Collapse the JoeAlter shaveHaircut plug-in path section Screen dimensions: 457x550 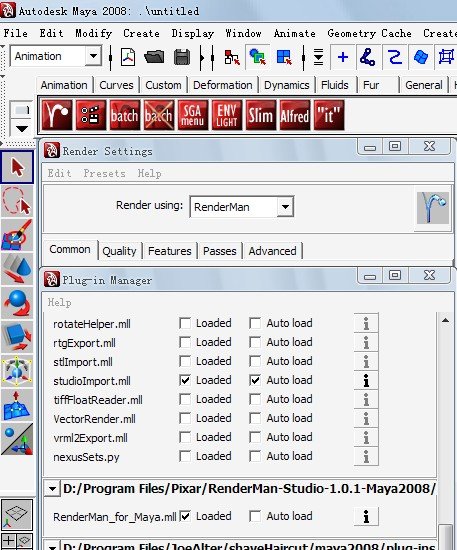click(53, 547)
